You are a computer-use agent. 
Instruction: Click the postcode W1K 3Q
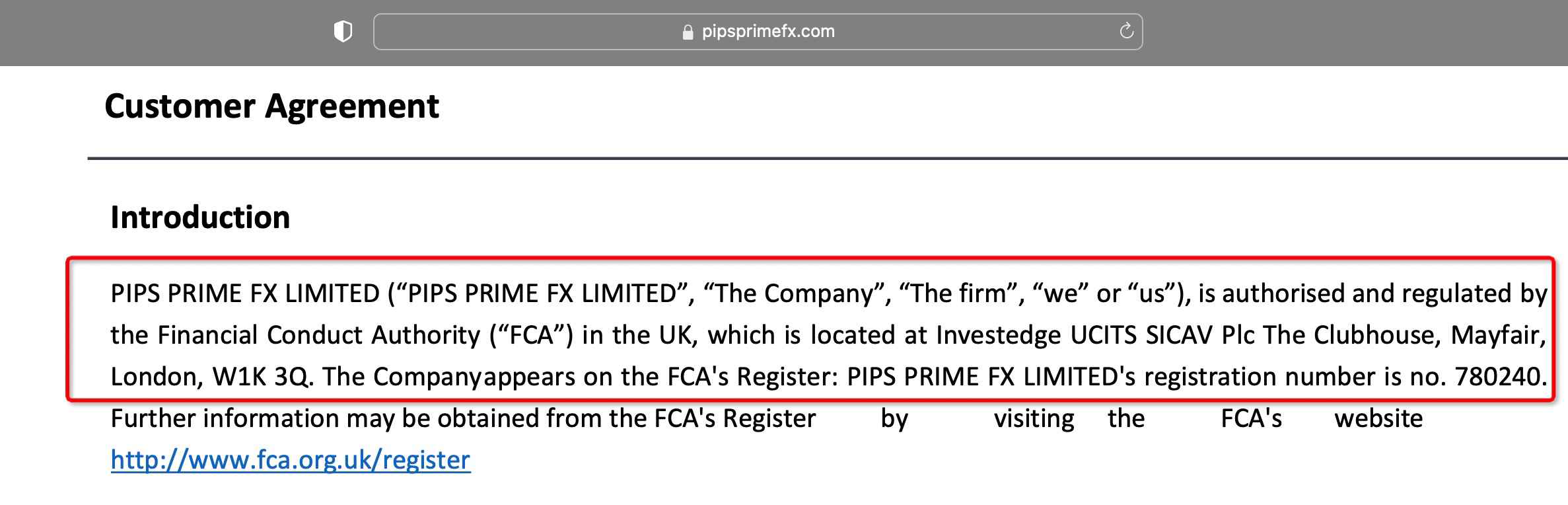pyautogui.click(x=260, y=377)
